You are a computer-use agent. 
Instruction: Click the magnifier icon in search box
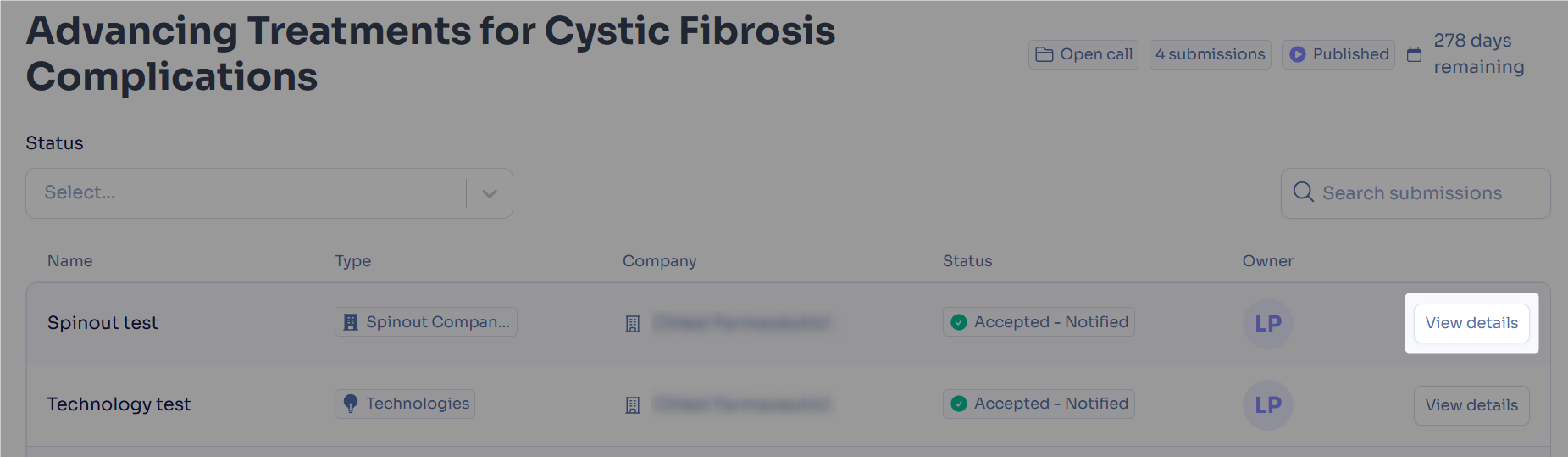point(1304,192)
